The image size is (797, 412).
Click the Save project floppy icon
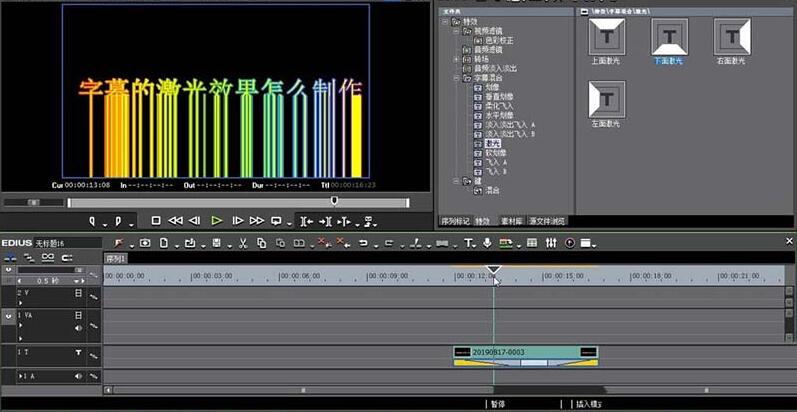pyautogui.click(x=217, y=243)
